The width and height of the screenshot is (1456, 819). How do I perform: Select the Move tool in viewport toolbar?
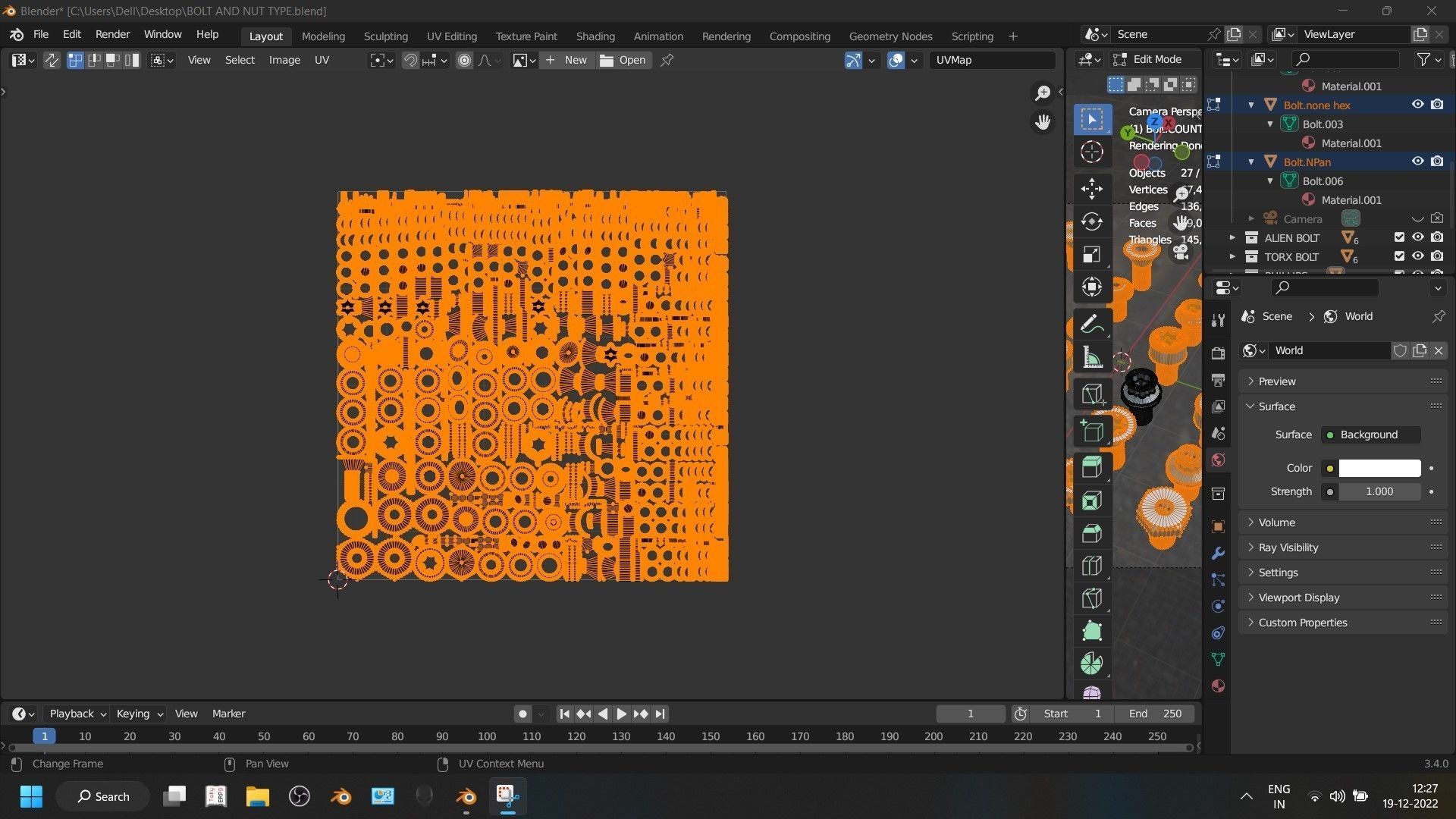click(1092, 188)
